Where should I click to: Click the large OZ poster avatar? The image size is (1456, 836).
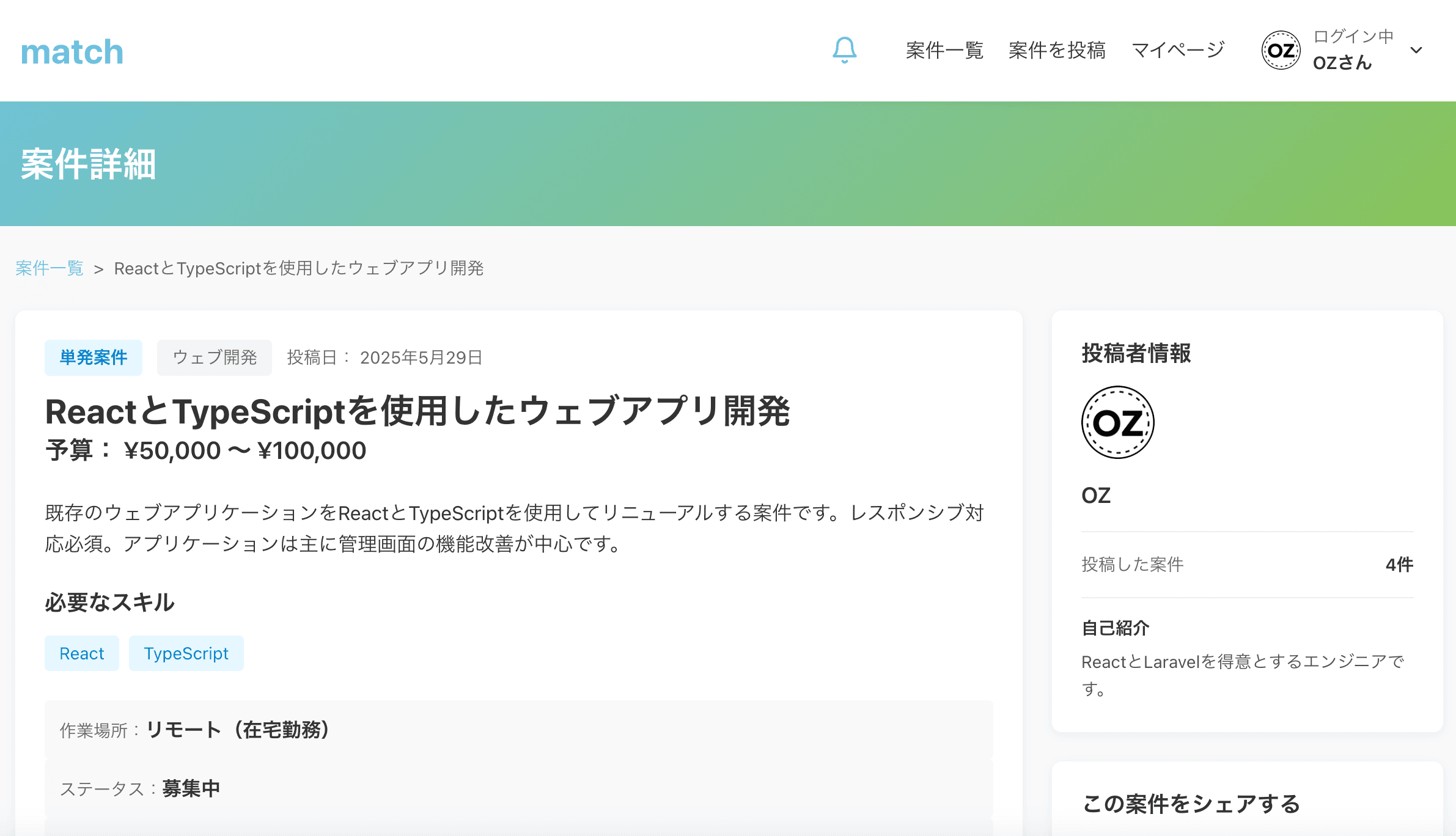pyautogui.click(x=1118, y=422)
